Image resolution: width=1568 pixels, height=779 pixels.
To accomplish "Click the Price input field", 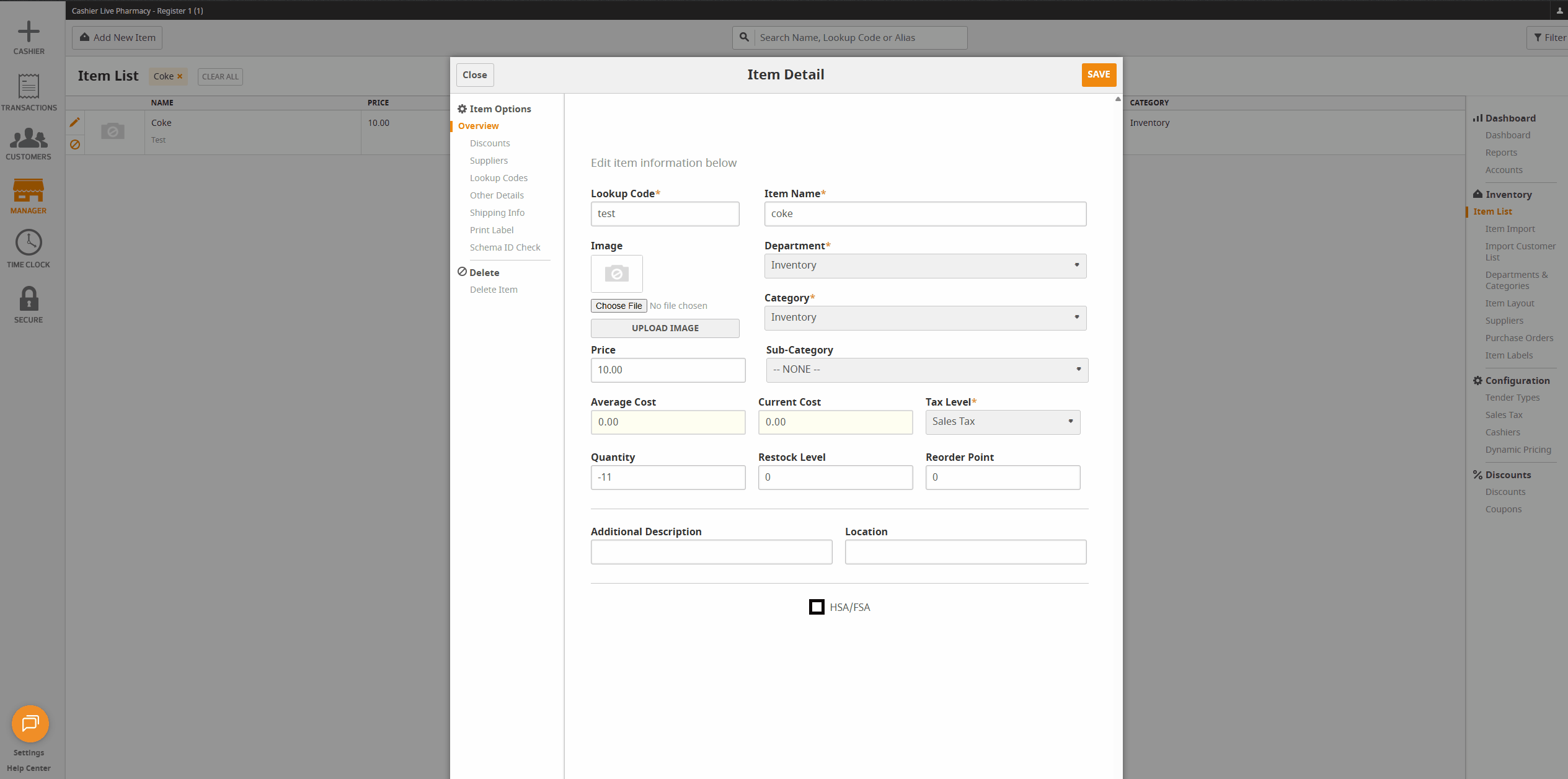I will tap(667, 370).
